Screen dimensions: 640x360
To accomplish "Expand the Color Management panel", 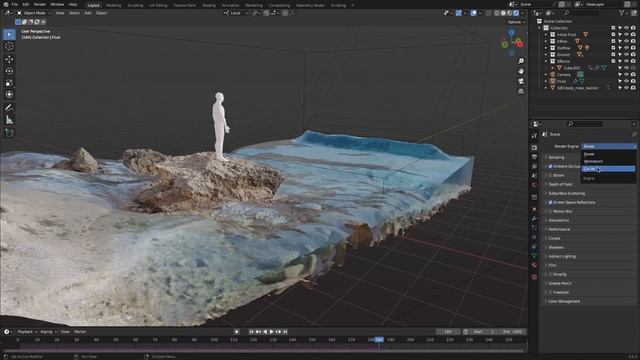I will coord(564,301).
